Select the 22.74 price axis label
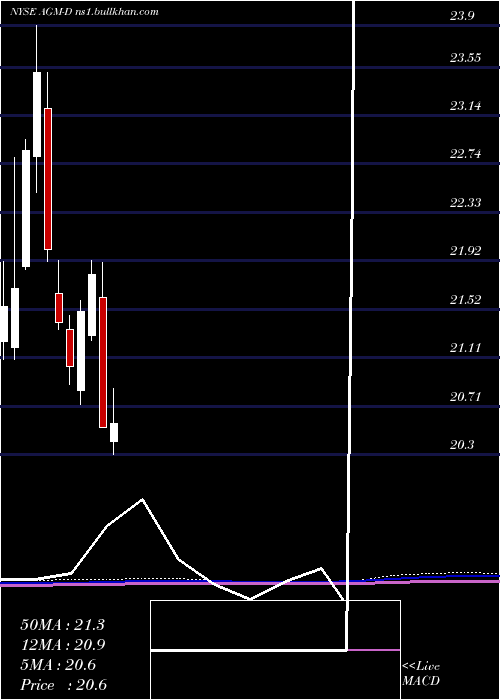The width and height of the screenshot is (500, 700). click(x=466, y=154)
